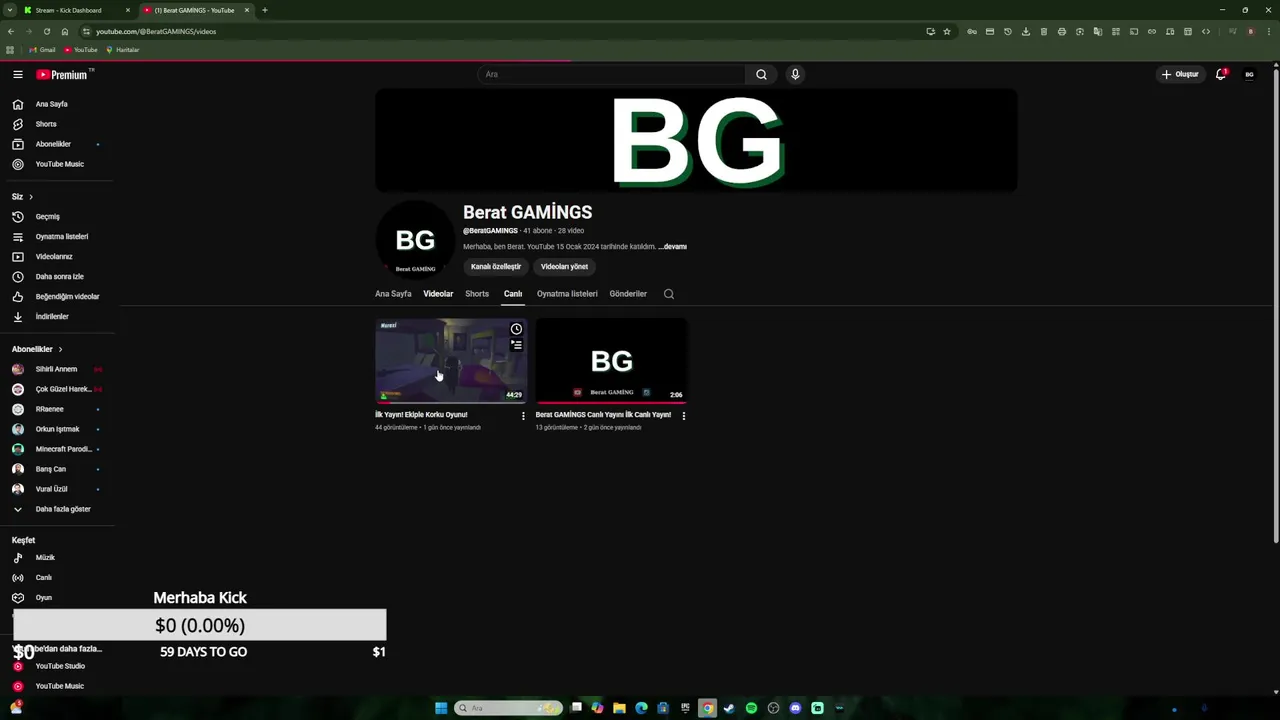Select the channel Canlı tab
The height and width of the screenshot is (720, 1280).
(x=513, y=294)
